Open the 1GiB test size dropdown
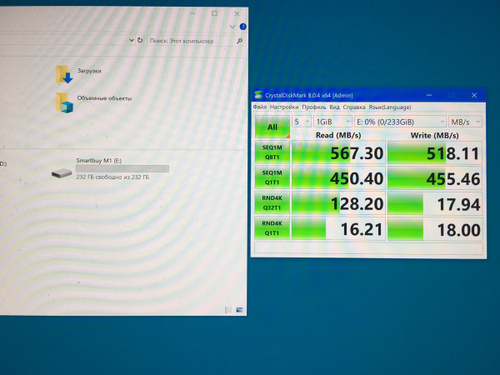Screen dimensions: 500x375 point(333,122)
